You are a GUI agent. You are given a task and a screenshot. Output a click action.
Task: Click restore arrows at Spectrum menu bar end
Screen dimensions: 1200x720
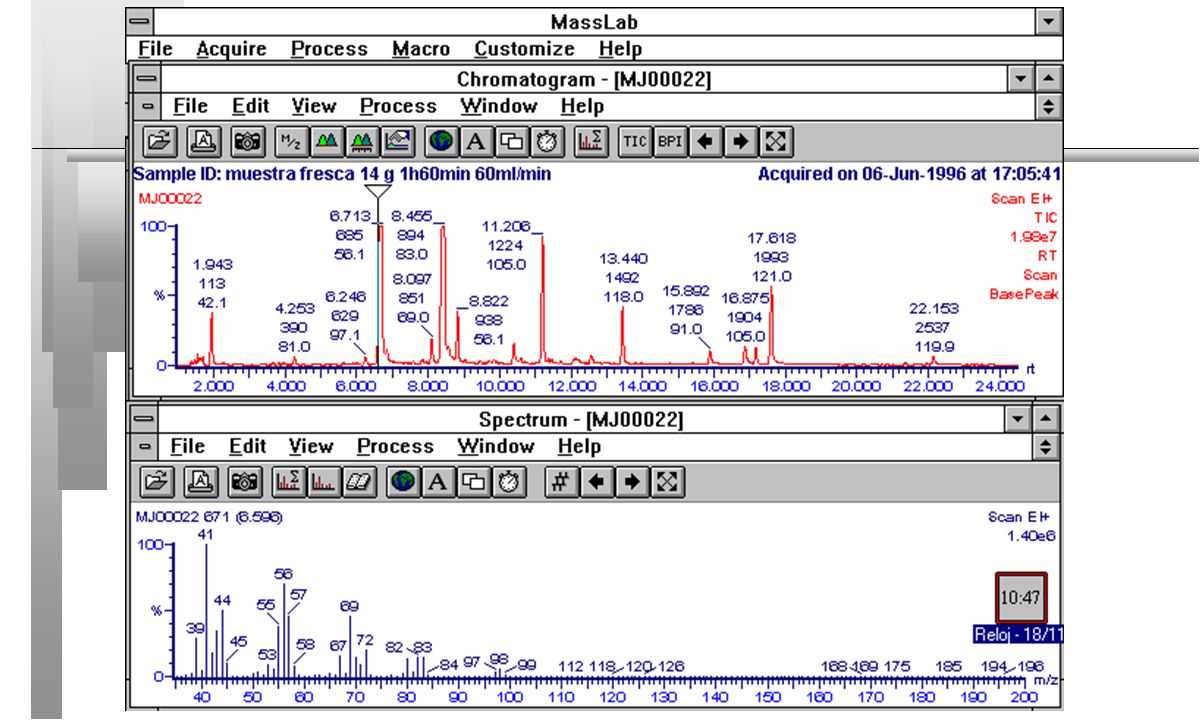[1048, 446]
